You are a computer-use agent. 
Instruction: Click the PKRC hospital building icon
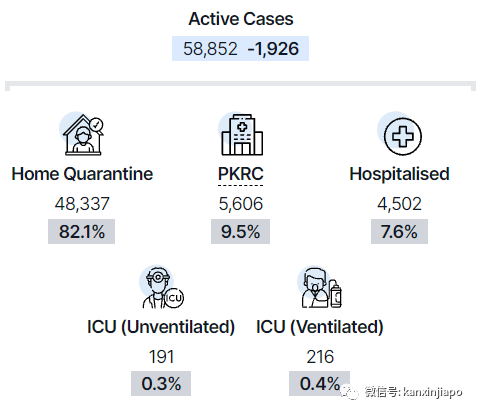click(x=241, y=134)
